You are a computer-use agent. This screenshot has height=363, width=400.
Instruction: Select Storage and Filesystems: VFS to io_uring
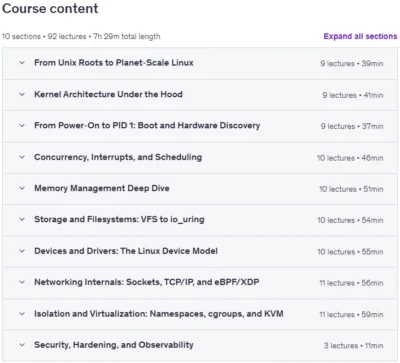(x=119, y=220)
